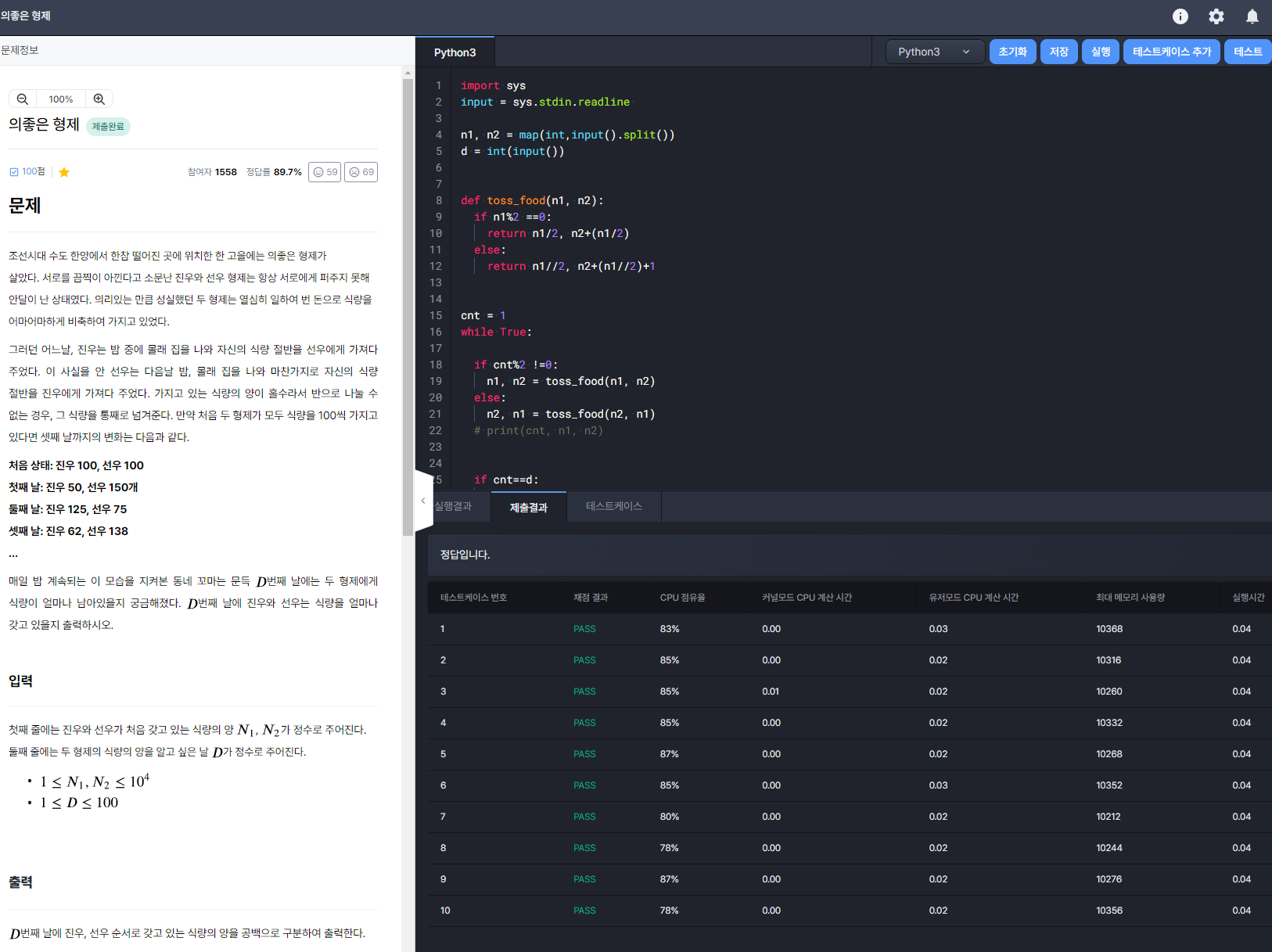Screen dimensions: 1272x952
Task: Click line 8 def toss_food code
Action: pos(532,200)
